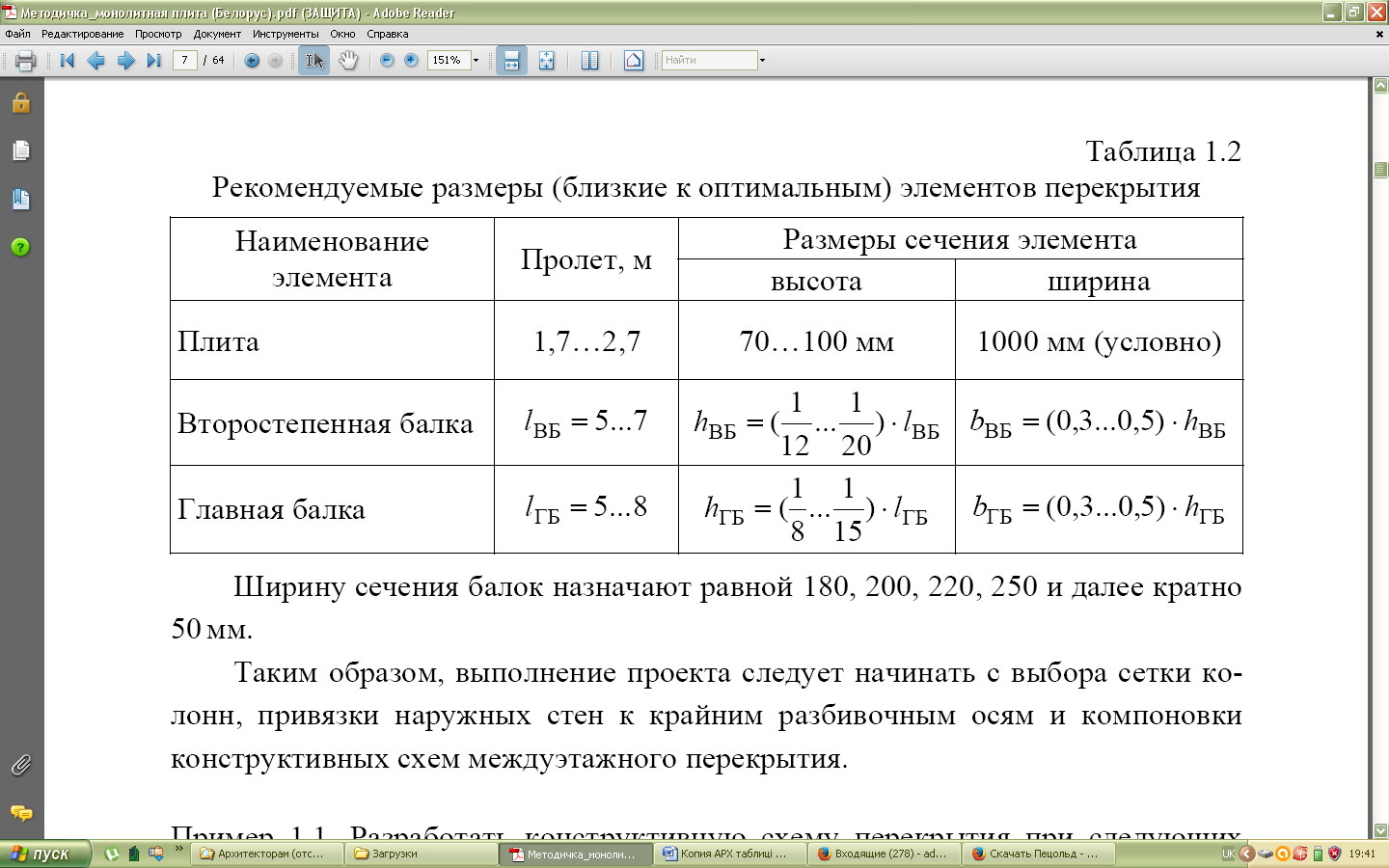Open the Bookmarks panel in the sidebar
The image size is (1389, 868).
(x=21, y=200)
